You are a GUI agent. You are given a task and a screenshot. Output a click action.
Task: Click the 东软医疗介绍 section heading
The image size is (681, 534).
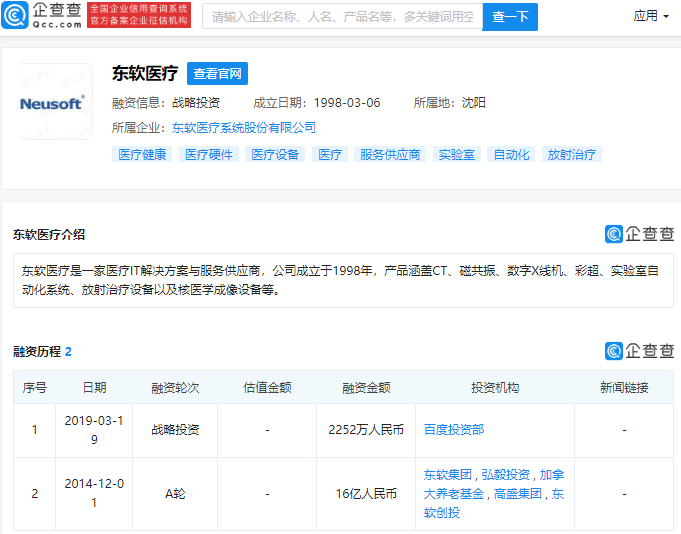[x=49, y=234]
